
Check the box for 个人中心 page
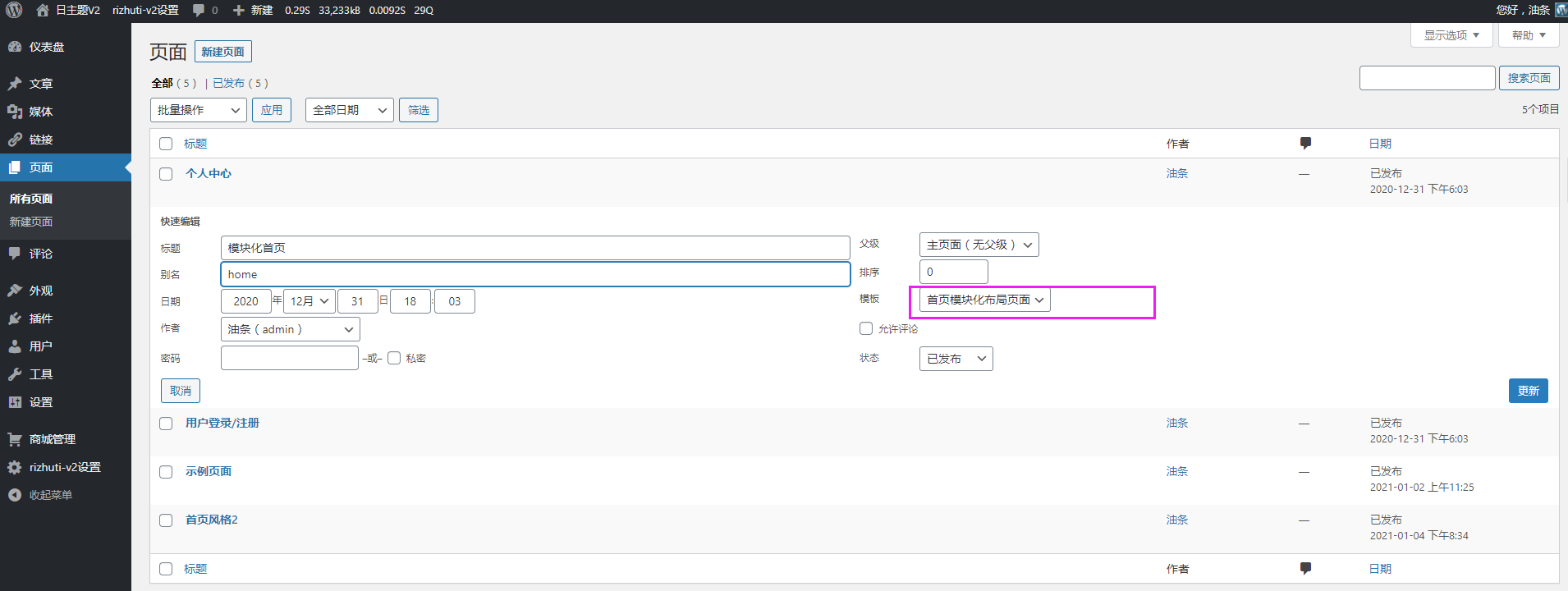tap(166, 174)
